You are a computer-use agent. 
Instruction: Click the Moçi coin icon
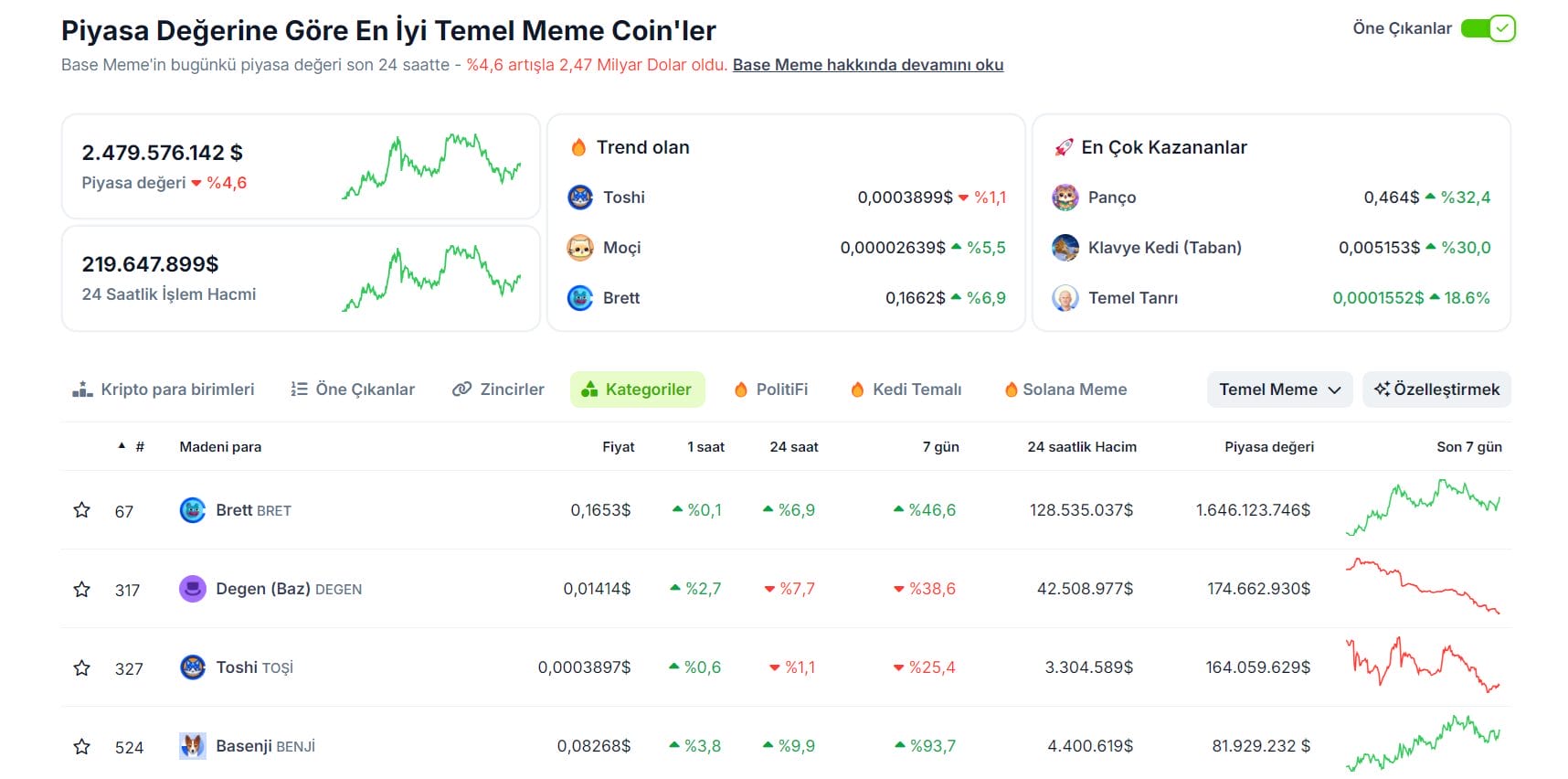579,247
